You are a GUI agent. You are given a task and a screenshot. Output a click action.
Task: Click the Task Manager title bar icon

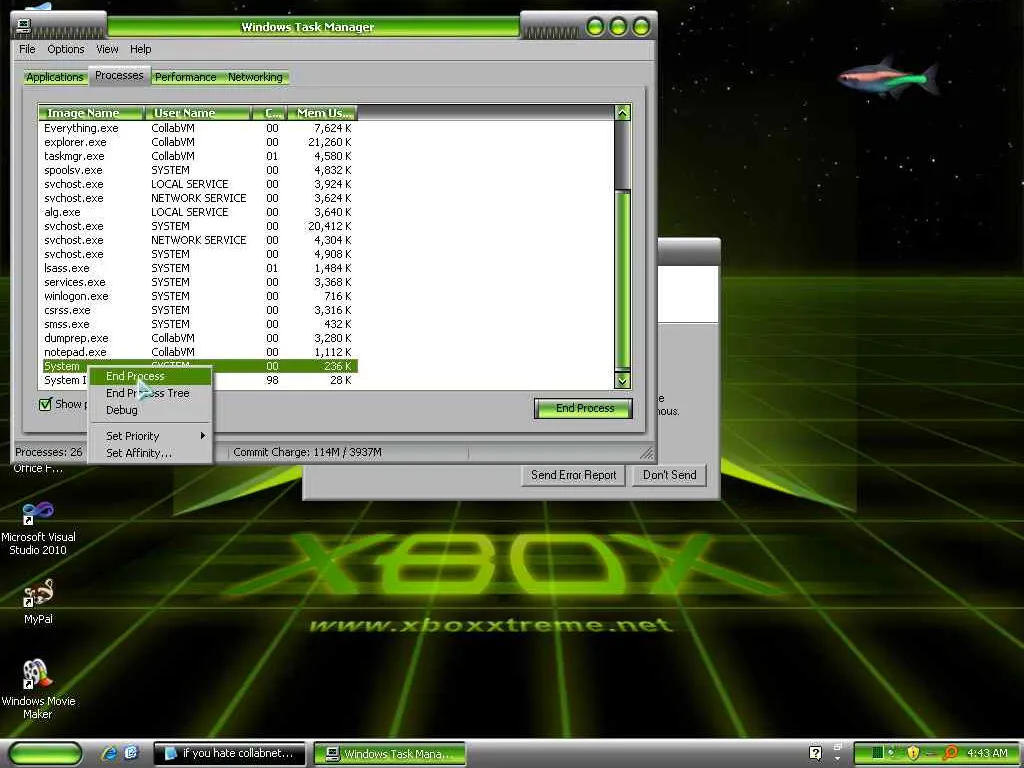click(24, 25)
